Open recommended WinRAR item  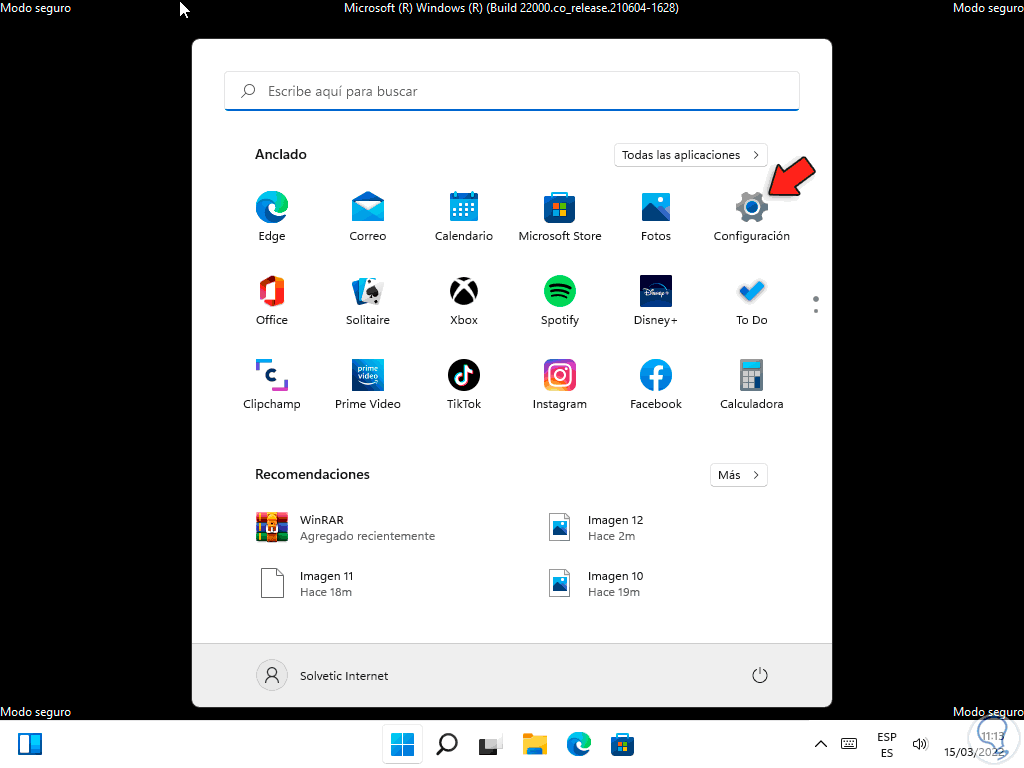click(345, 528)
